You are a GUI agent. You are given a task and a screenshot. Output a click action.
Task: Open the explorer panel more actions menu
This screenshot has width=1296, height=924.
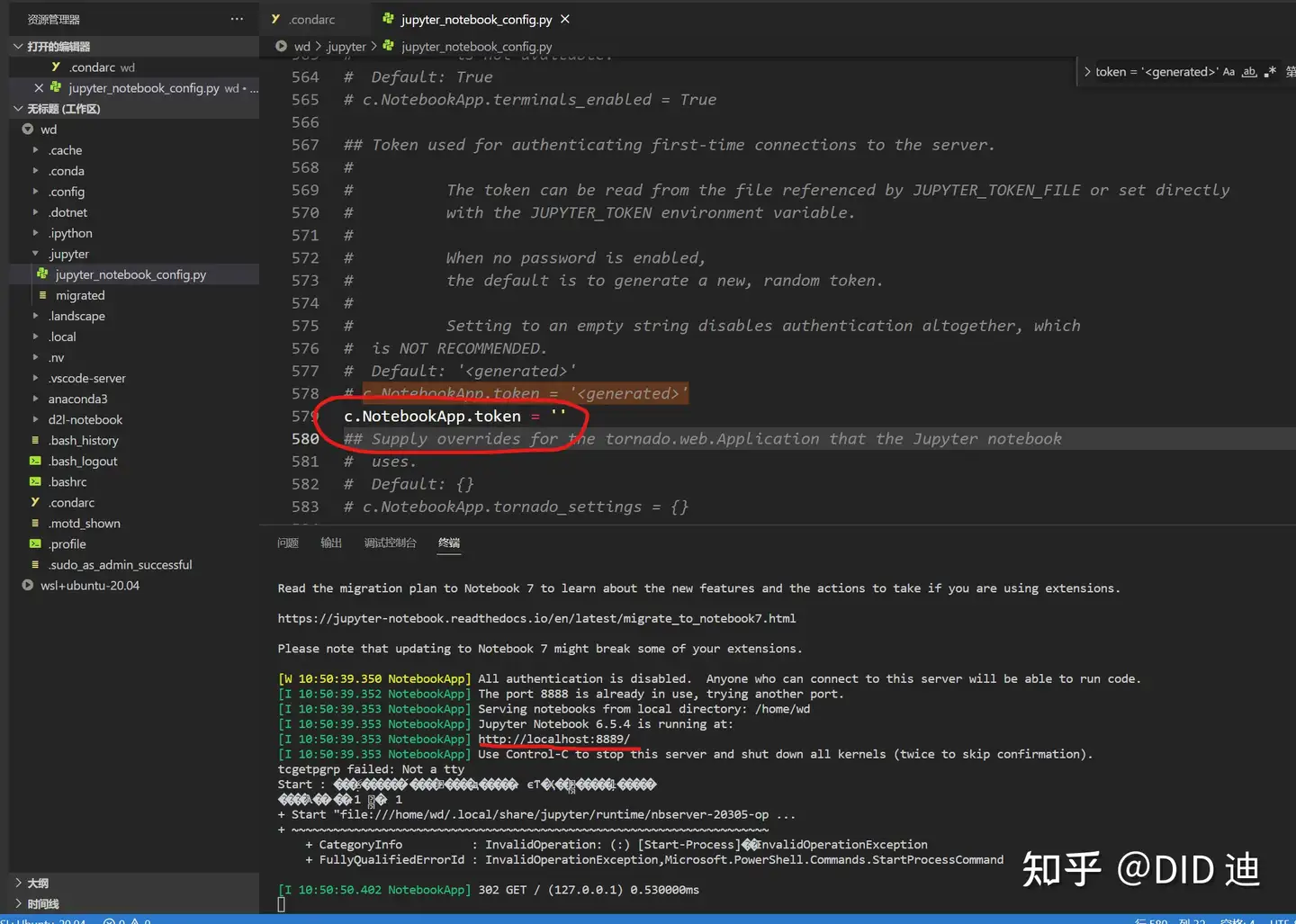tap(237, 19)
